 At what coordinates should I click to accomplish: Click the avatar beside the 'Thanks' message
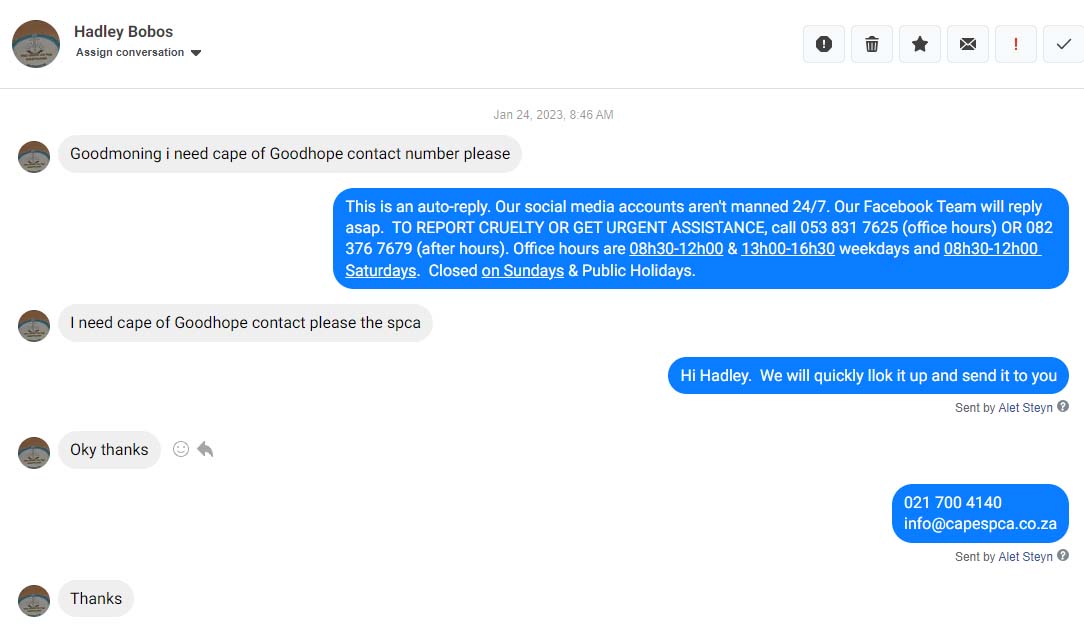pyautogui.click(x=34, y=600)
